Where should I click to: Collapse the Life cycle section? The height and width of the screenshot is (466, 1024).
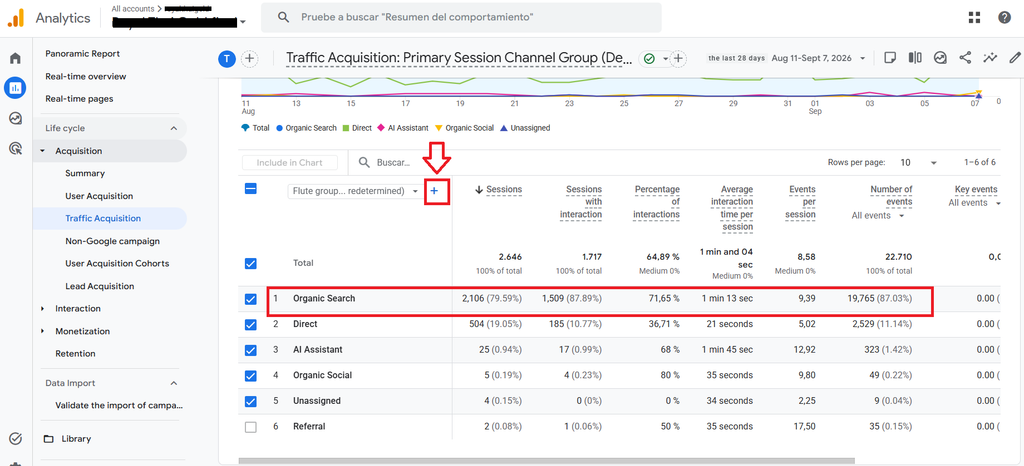point(174,129)
